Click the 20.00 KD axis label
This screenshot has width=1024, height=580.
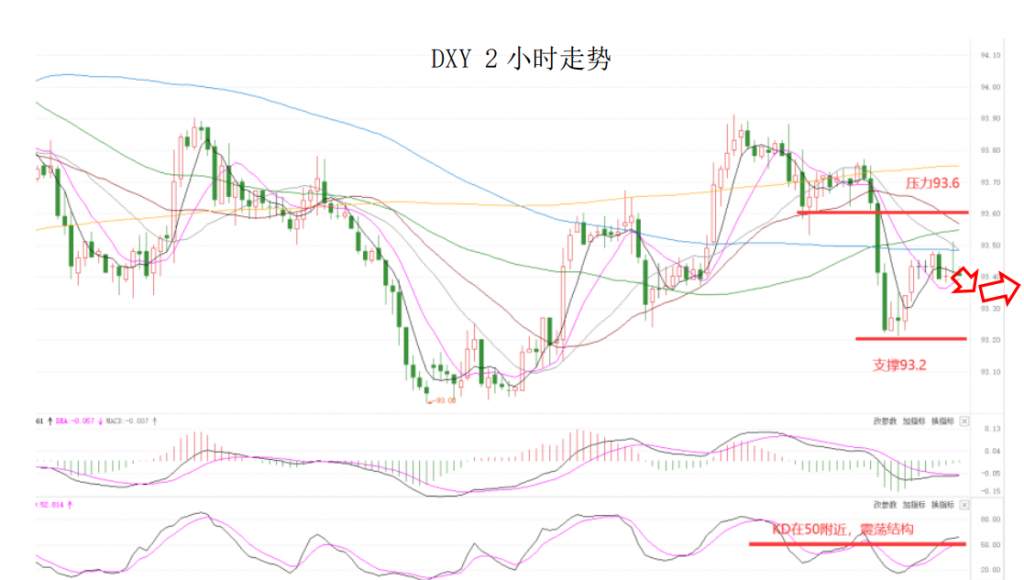point(990,570)
